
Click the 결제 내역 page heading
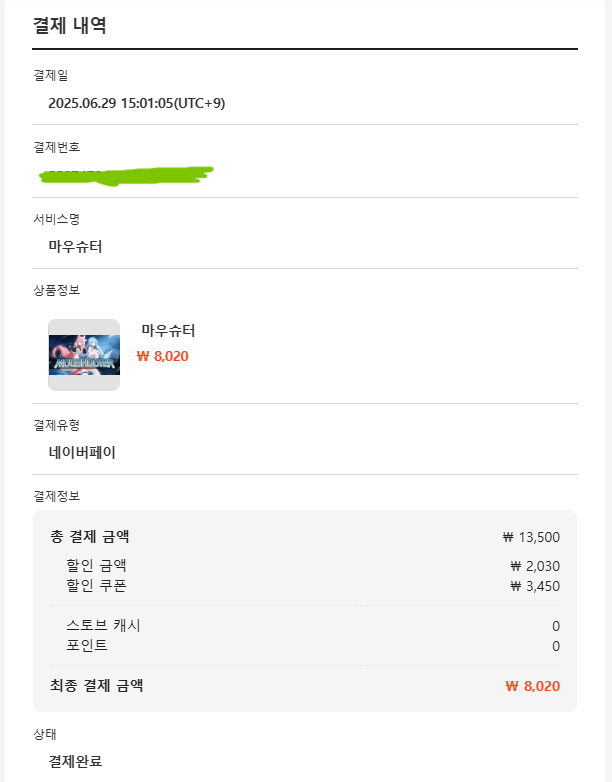pos(69,25)
